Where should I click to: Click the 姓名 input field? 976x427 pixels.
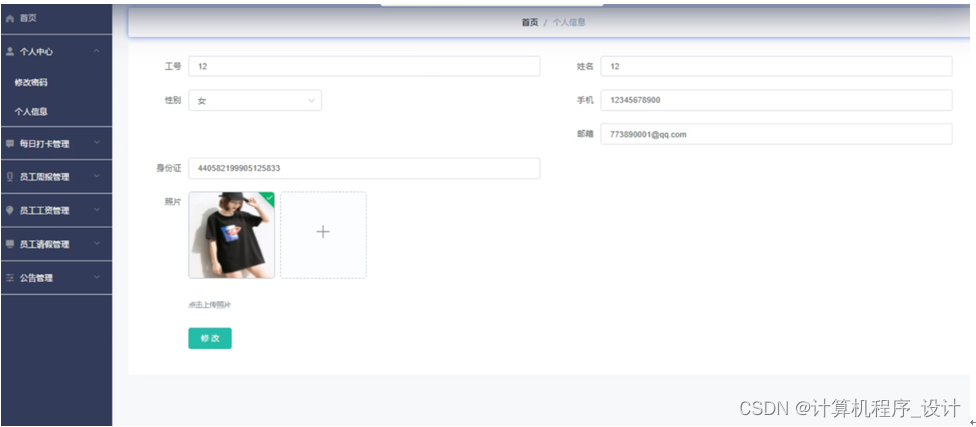pos(776,66)
